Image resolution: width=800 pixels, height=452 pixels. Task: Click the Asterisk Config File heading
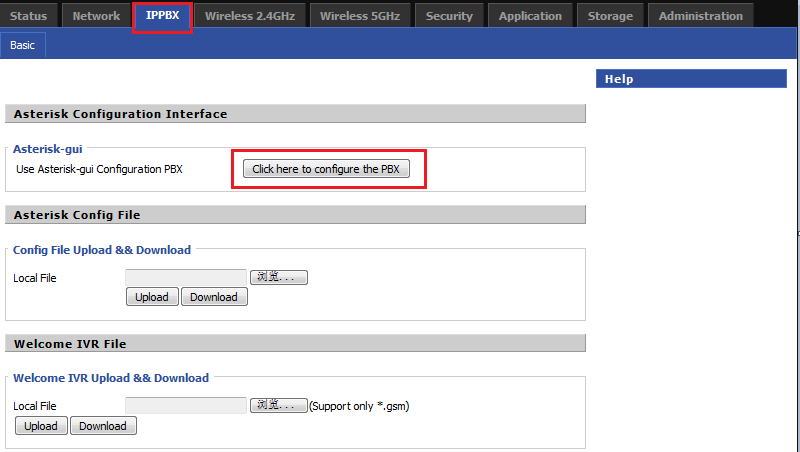pyautogui.click(x=295, y=215)
